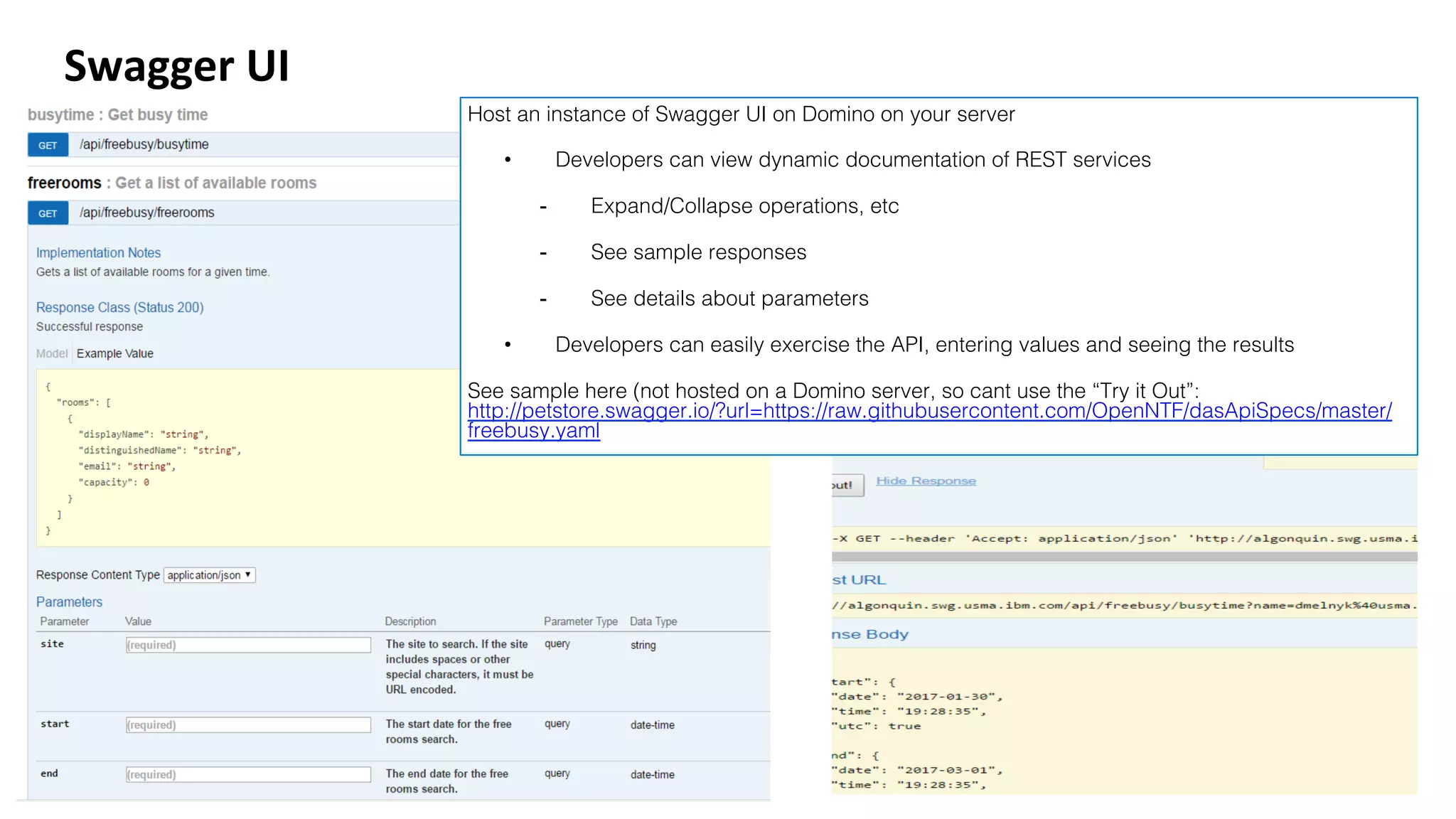Click the Request URL heading
The width and height of the screenshot is (1456, 819).
click(x=859, y=580)
